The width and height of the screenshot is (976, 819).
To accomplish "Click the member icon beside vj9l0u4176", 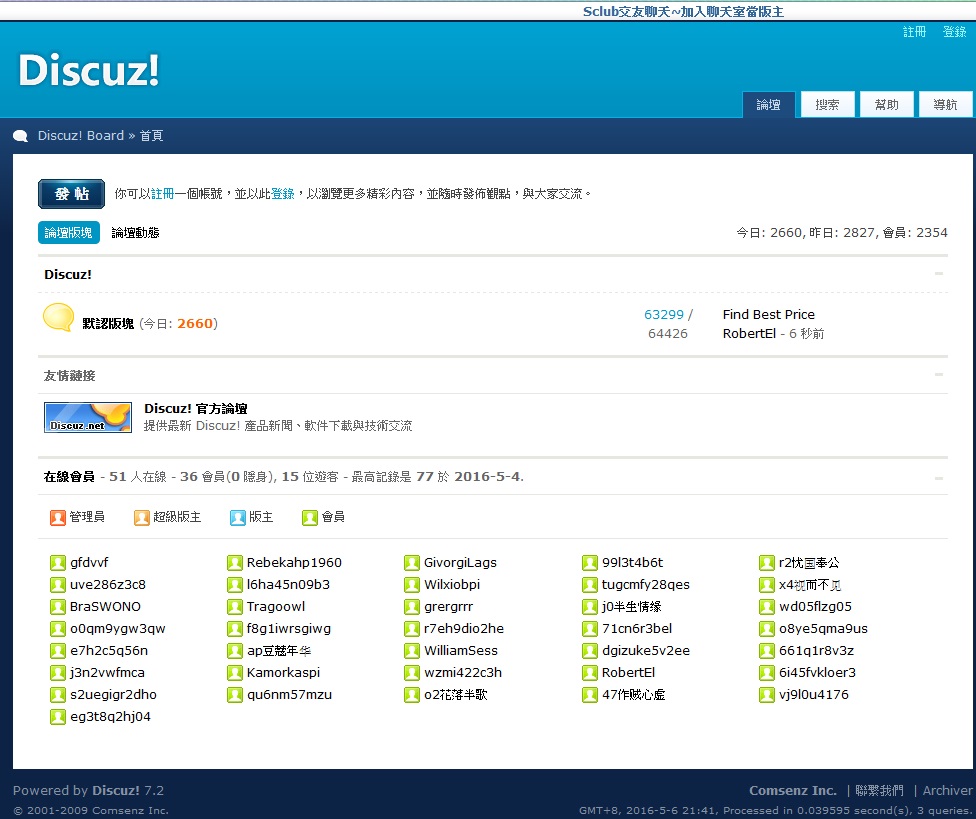I will (x=767, y=695).
